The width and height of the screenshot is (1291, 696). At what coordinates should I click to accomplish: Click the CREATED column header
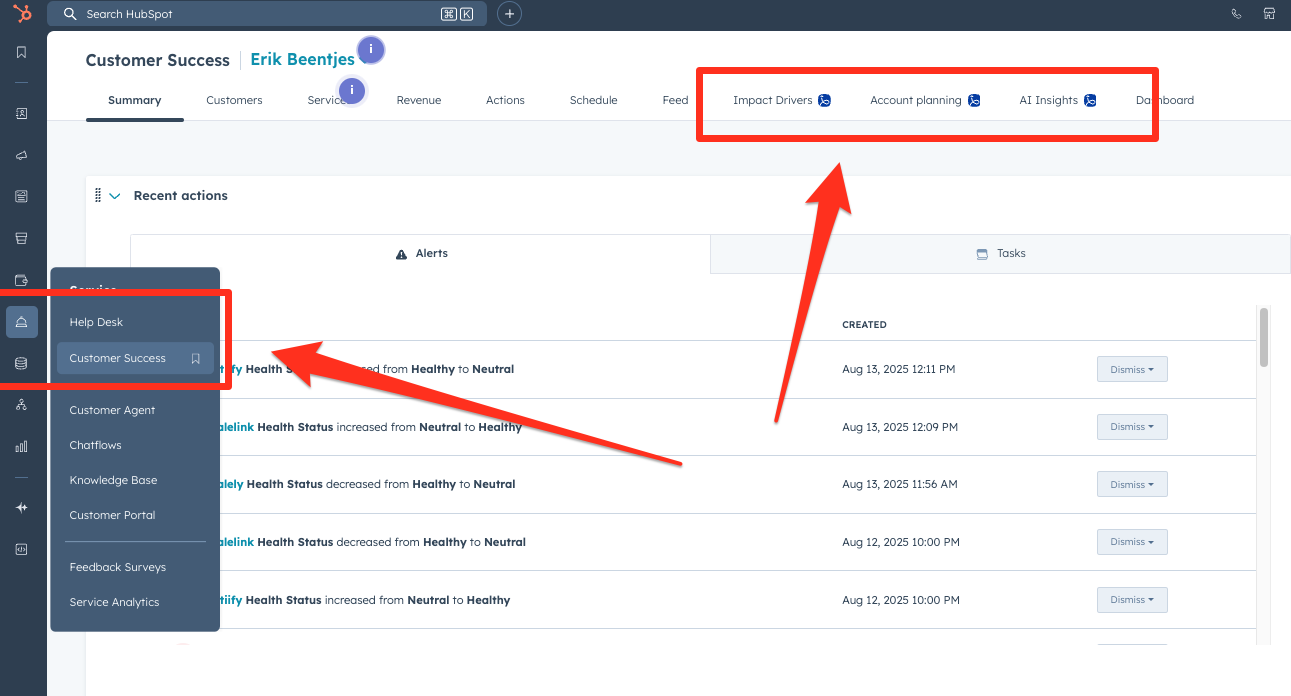[864, 325]
